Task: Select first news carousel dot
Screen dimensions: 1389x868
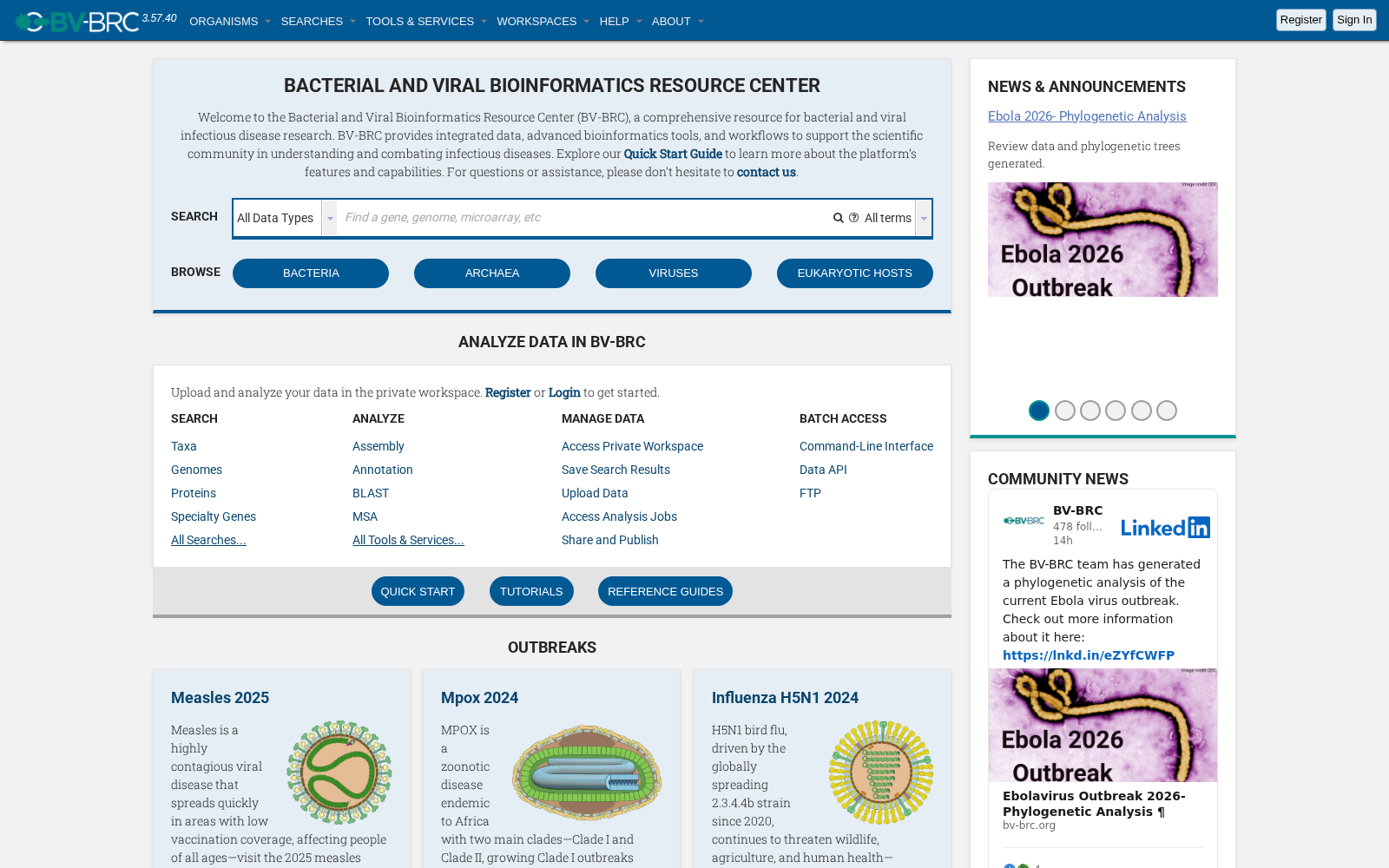Action: pyautogui.click(x=1039, y=411)
